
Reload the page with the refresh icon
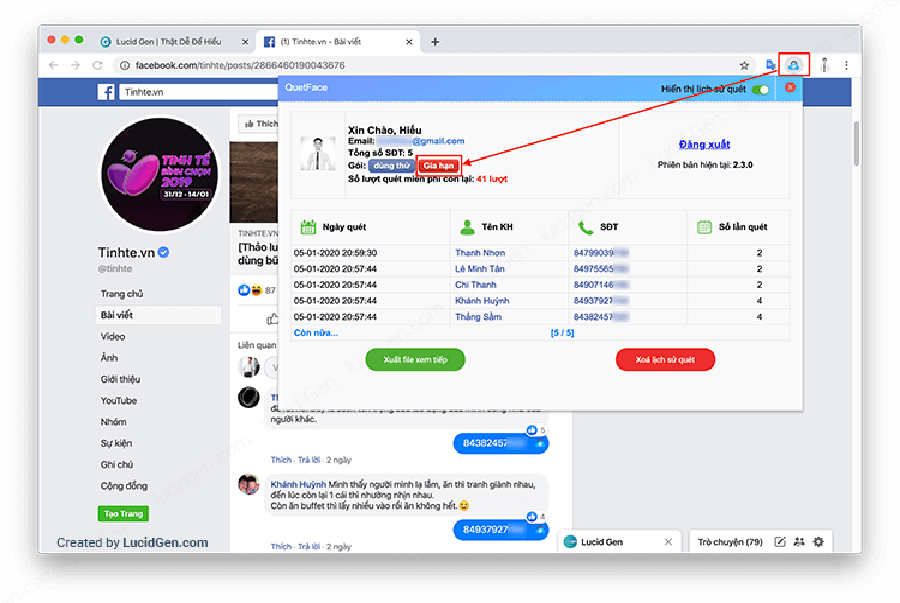[98, 65]
